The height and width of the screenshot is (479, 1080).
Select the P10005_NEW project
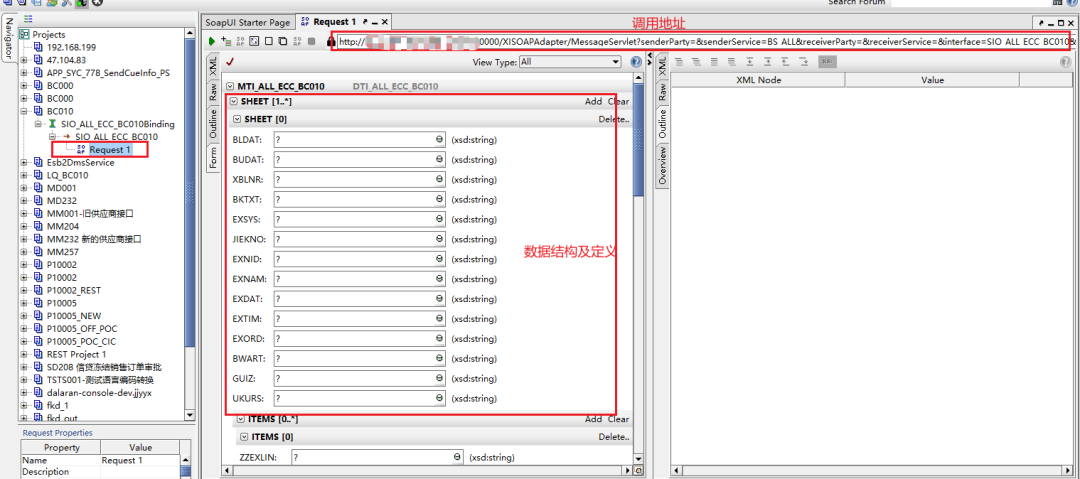pos(74,316)
